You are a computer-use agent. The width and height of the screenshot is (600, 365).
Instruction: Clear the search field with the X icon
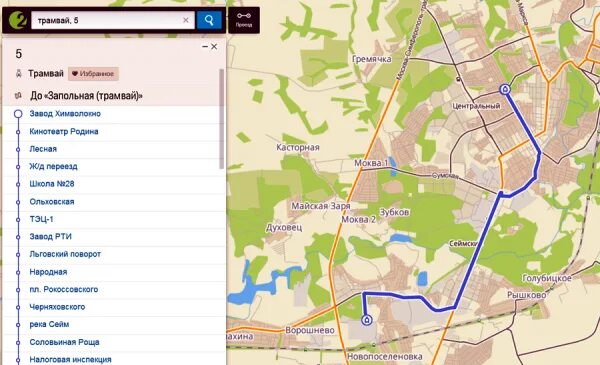186,20
